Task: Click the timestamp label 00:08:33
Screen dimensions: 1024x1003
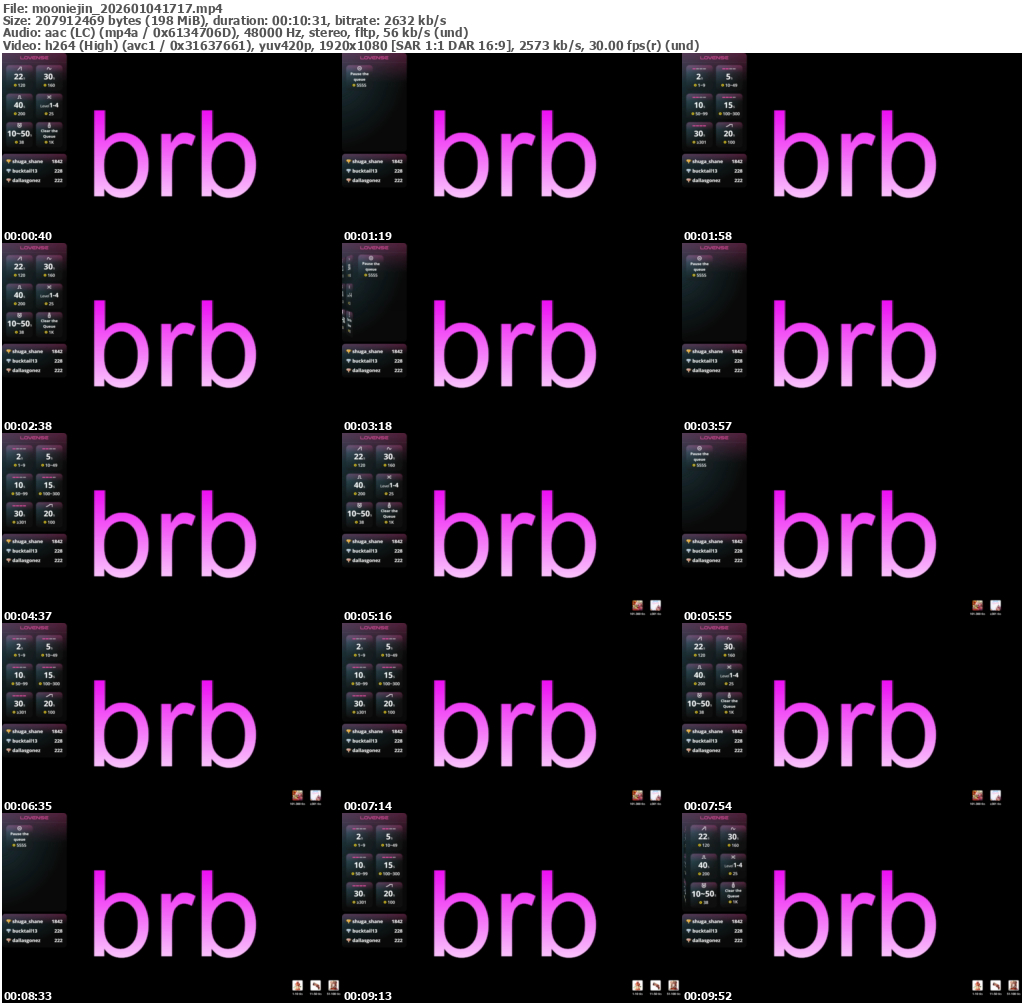Action: pos(27,996)
